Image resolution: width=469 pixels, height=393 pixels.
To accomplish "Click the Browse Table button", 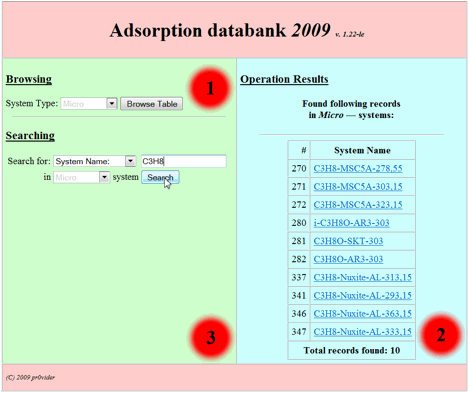I will pyautogui.click(x=152, y=104).
